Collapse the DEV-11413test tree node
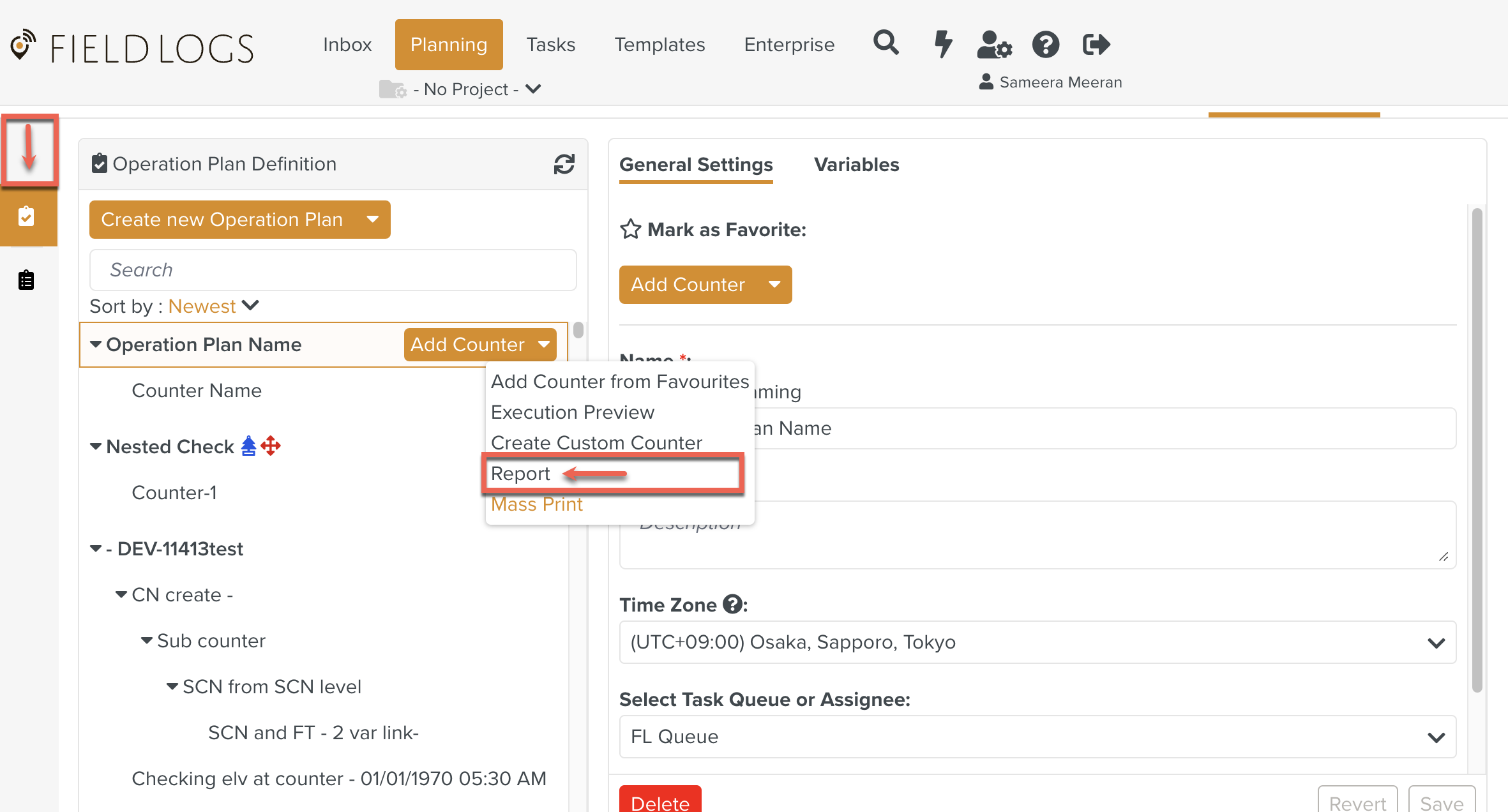The width and height of the screenshot is (1508, 812). coord(96,548)
